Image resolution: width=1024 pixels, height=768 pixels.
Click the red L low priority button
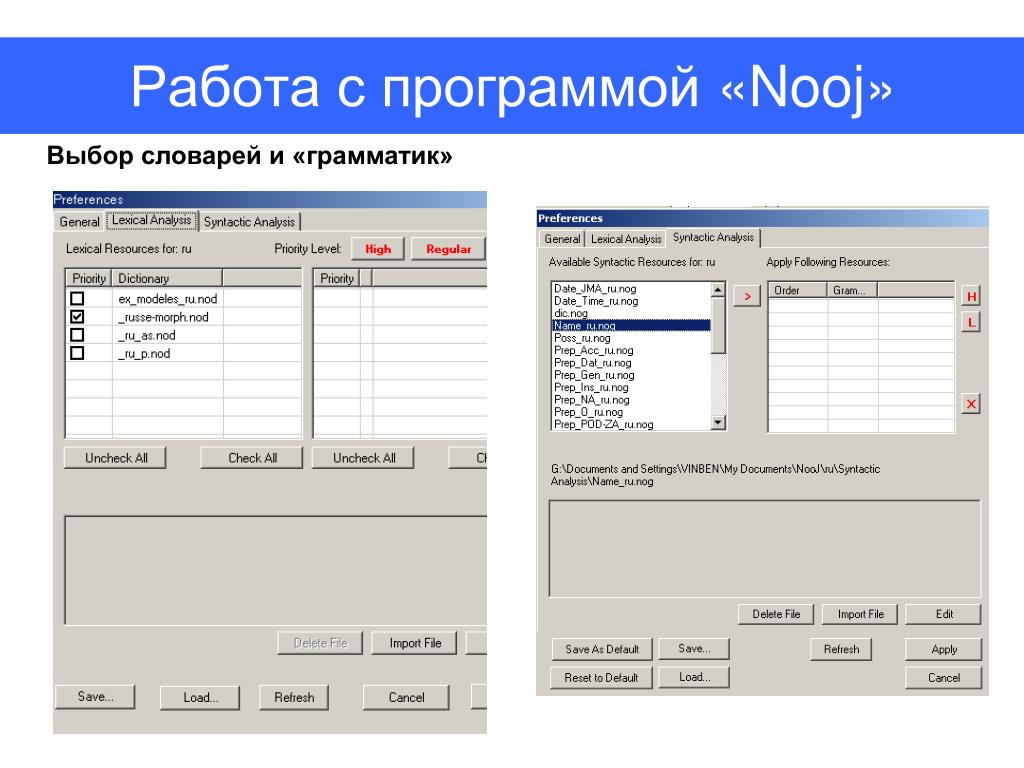tap(971, 322)
